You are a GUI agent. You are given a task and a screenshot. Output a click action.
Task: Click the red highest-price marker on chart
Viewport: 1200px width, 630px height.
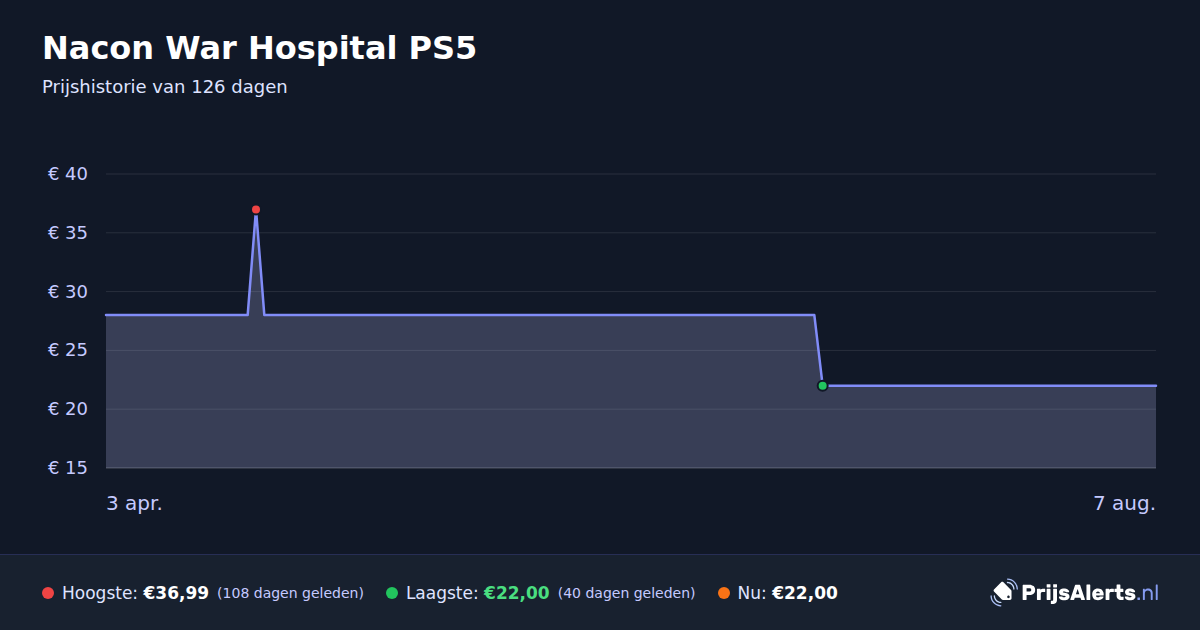tap(256, 210)
